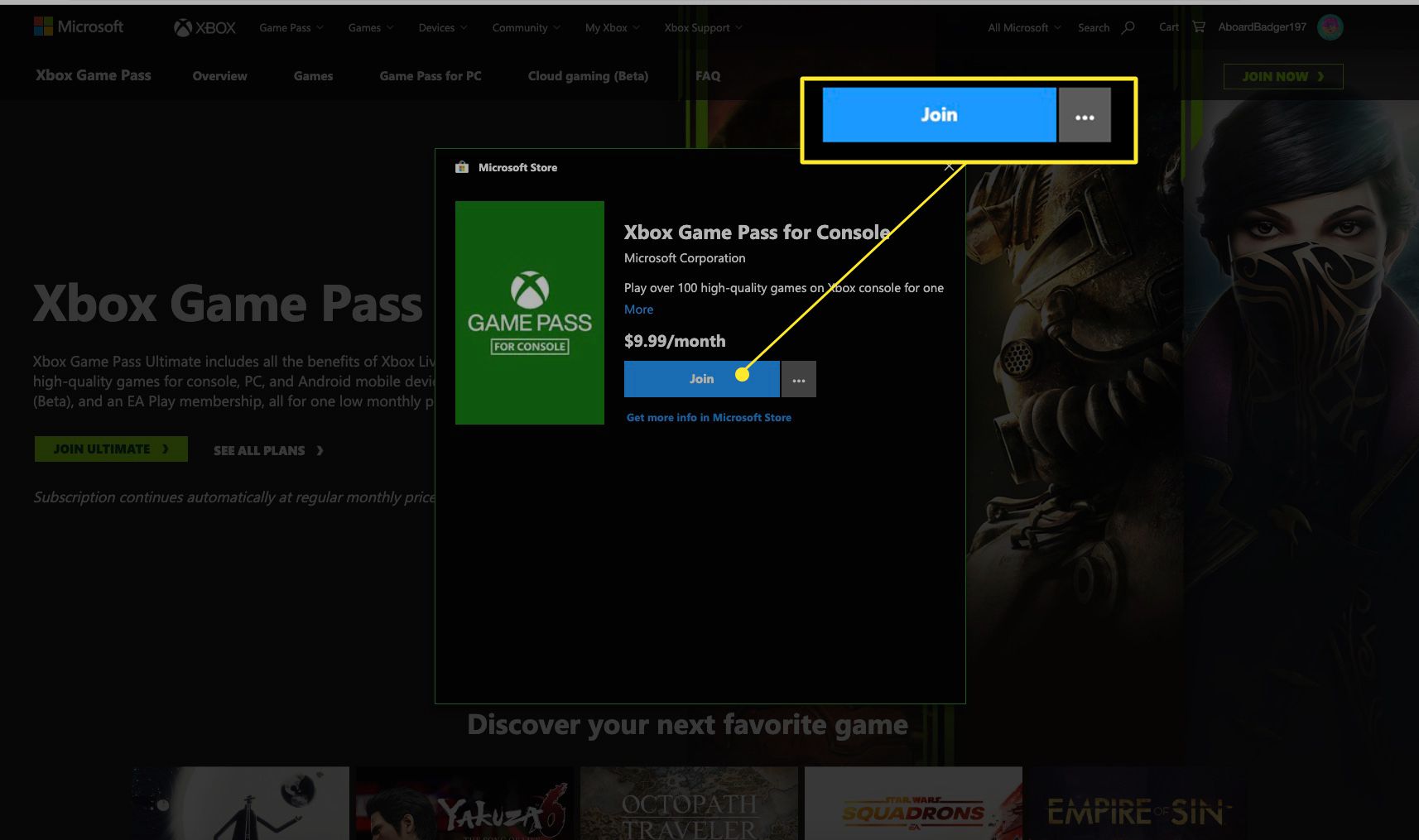This screenshot has height=840, width=1419.
Task: Click the Search label in header
Action: 1094,28
